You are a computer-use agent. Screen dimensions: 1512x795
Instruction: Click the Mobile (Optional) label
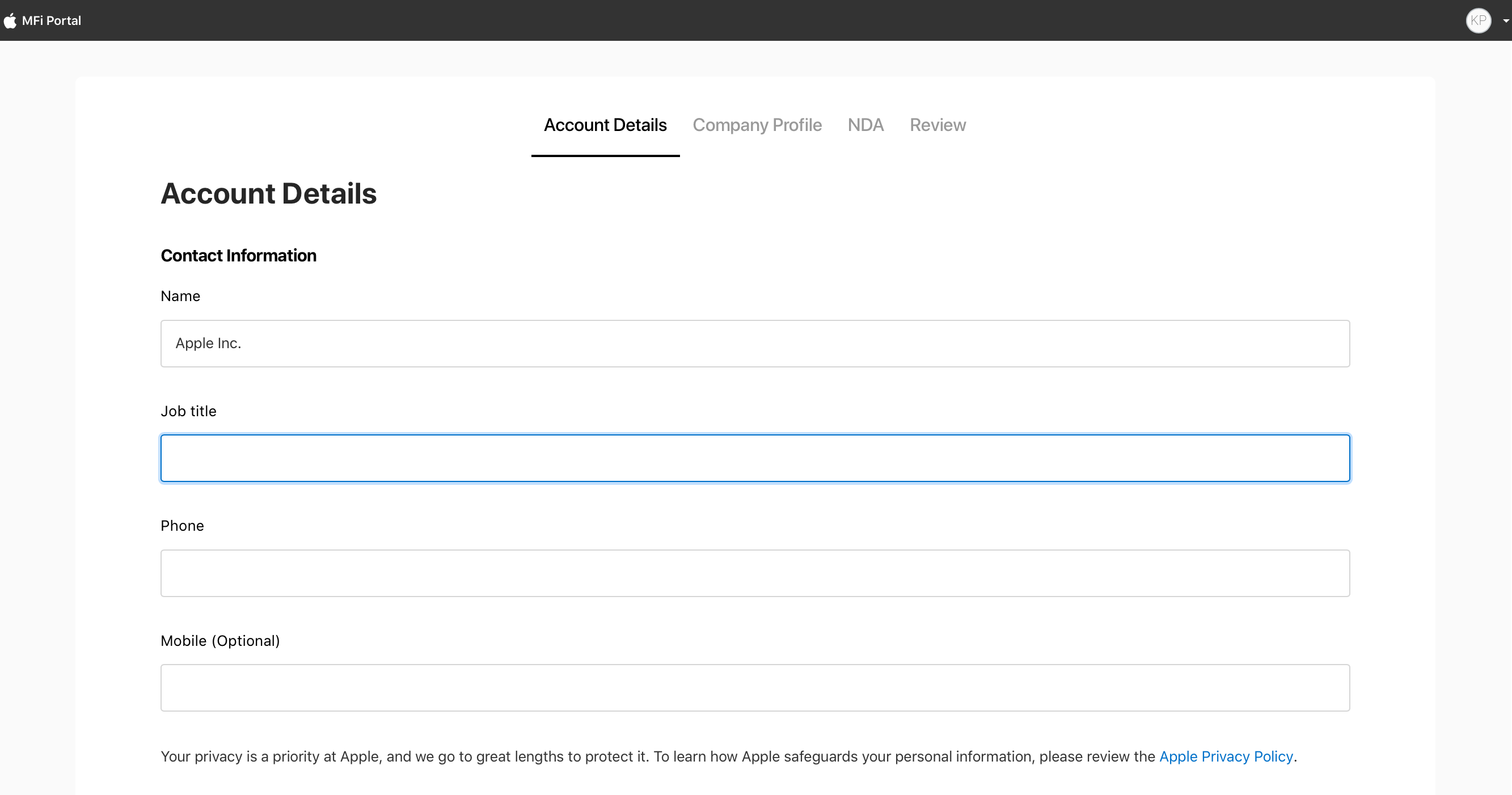click(220, 641)
